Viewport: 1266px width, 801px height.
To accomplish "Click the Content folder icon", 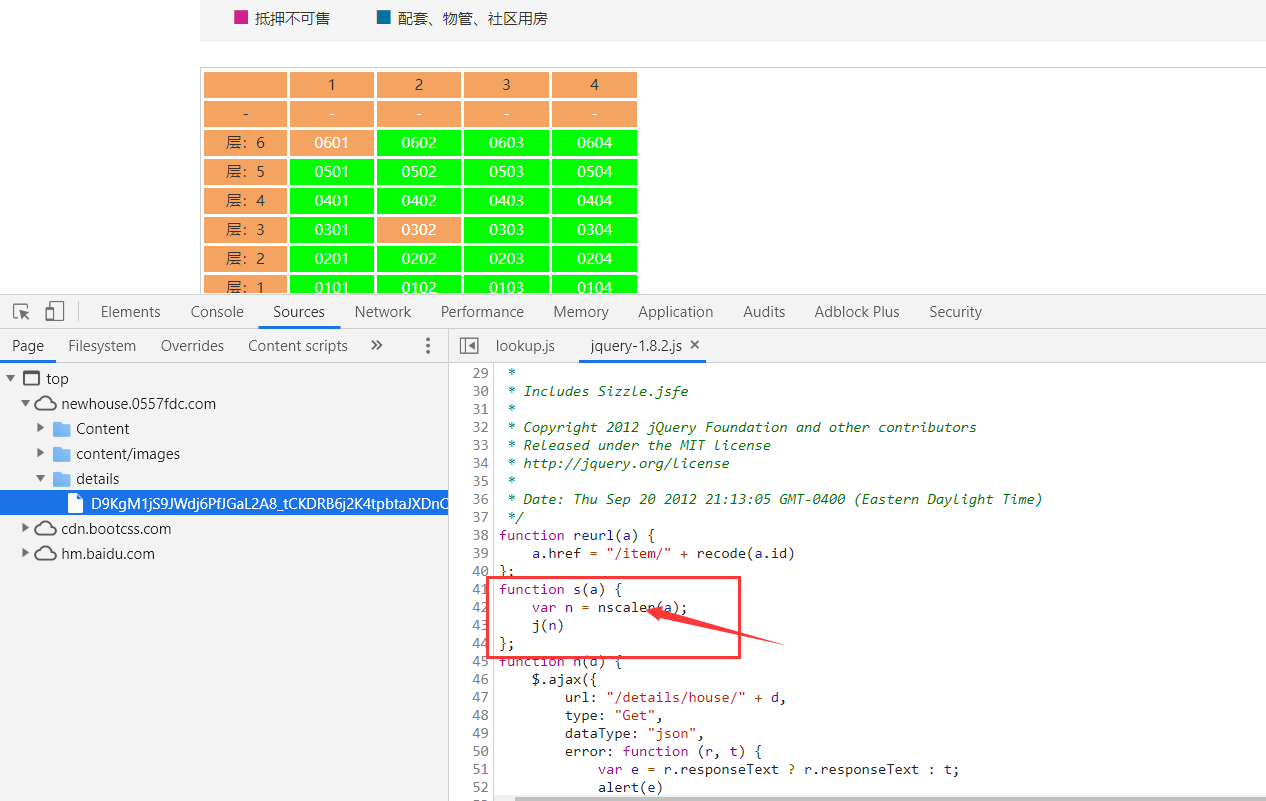I will click(62, 429).
